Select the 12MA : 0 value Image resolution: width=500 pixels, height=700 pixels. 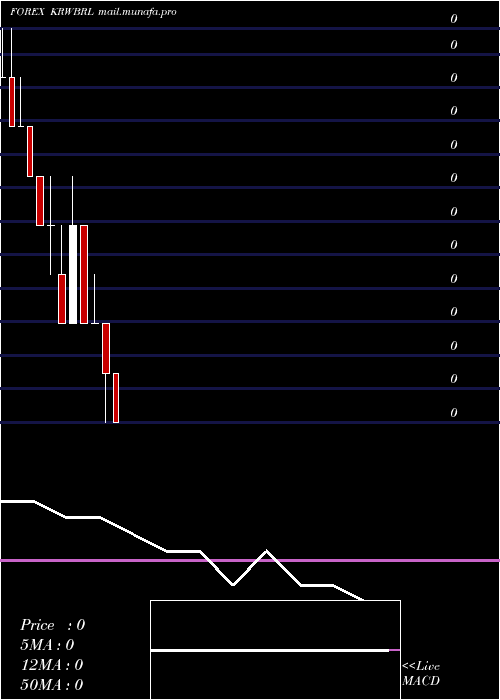(52, 665)
